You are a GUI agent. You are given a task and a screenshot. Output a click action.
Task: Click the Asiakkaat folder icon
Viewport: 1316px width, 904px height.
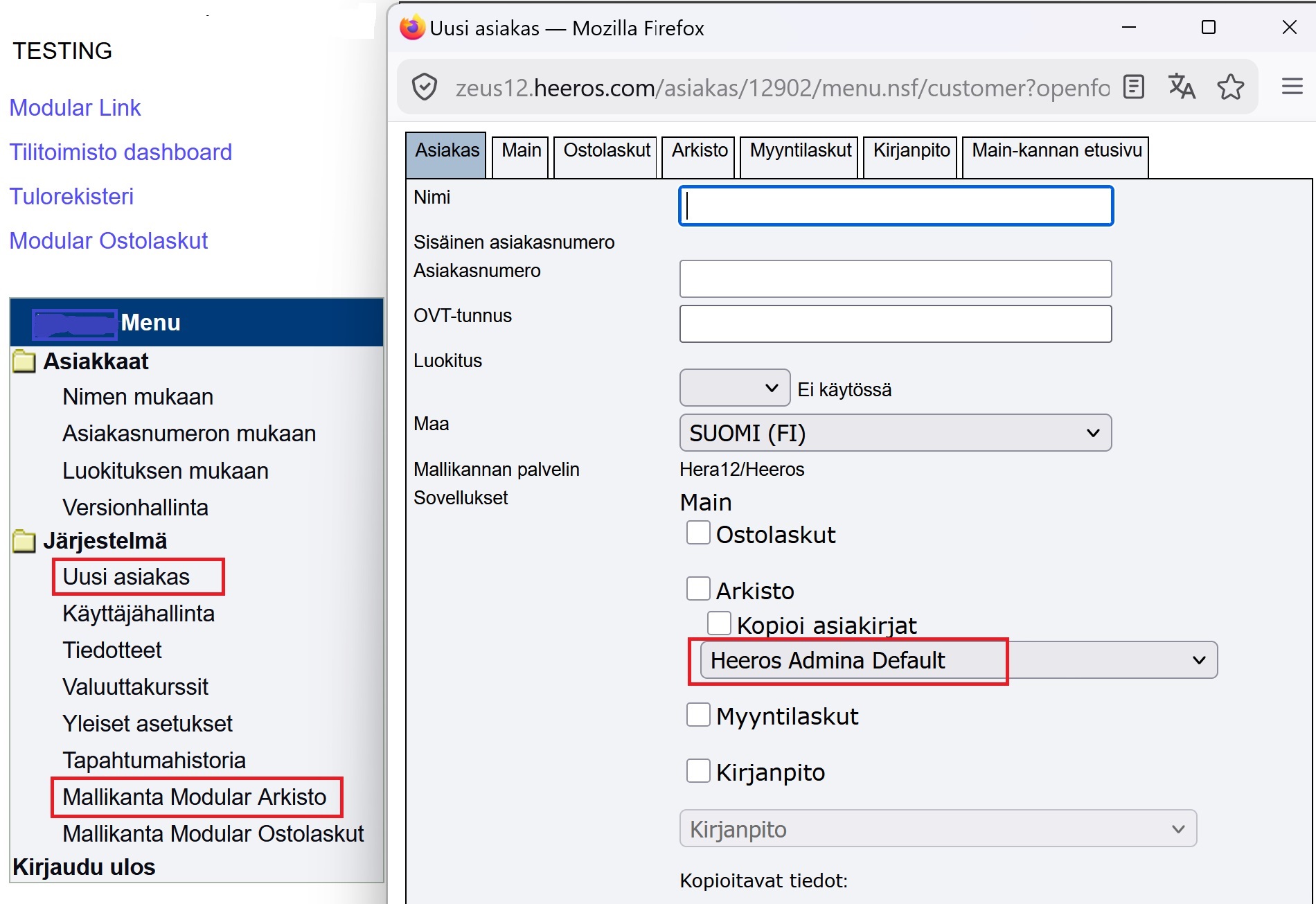24,362
